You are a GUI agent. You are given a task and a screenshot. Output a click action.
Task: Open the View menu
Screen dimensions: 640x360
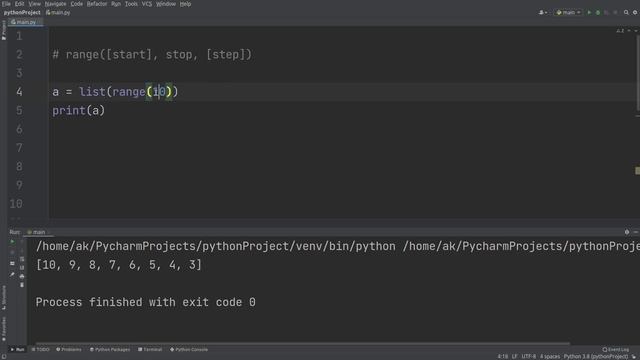tap(34, 4)
